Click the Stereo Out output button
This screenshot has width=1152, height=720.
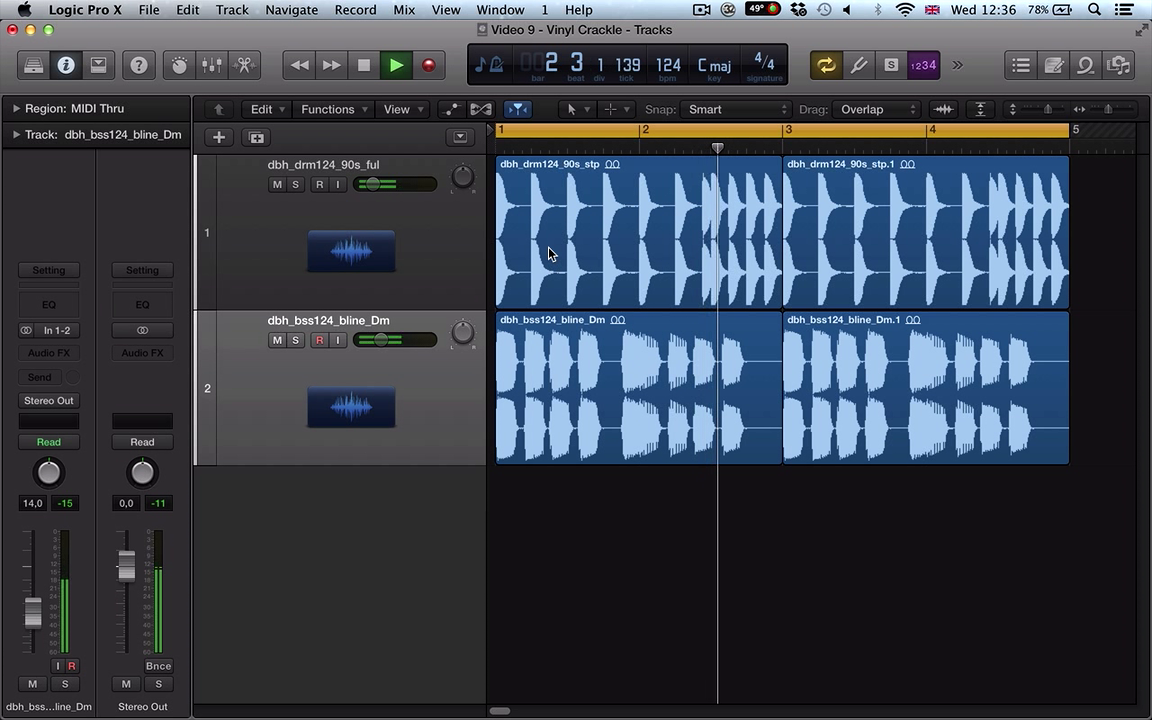point(48,400)
